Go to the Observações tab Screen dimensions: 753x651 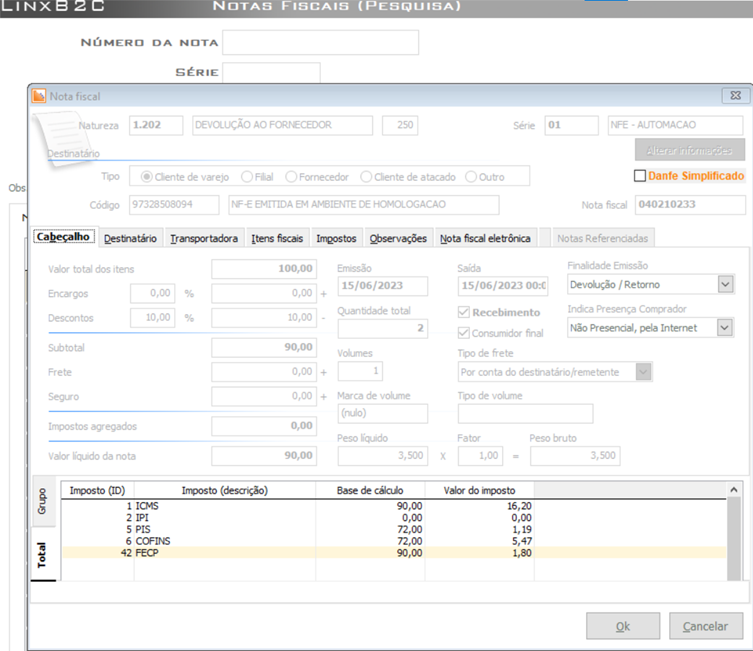pos(398,238)
